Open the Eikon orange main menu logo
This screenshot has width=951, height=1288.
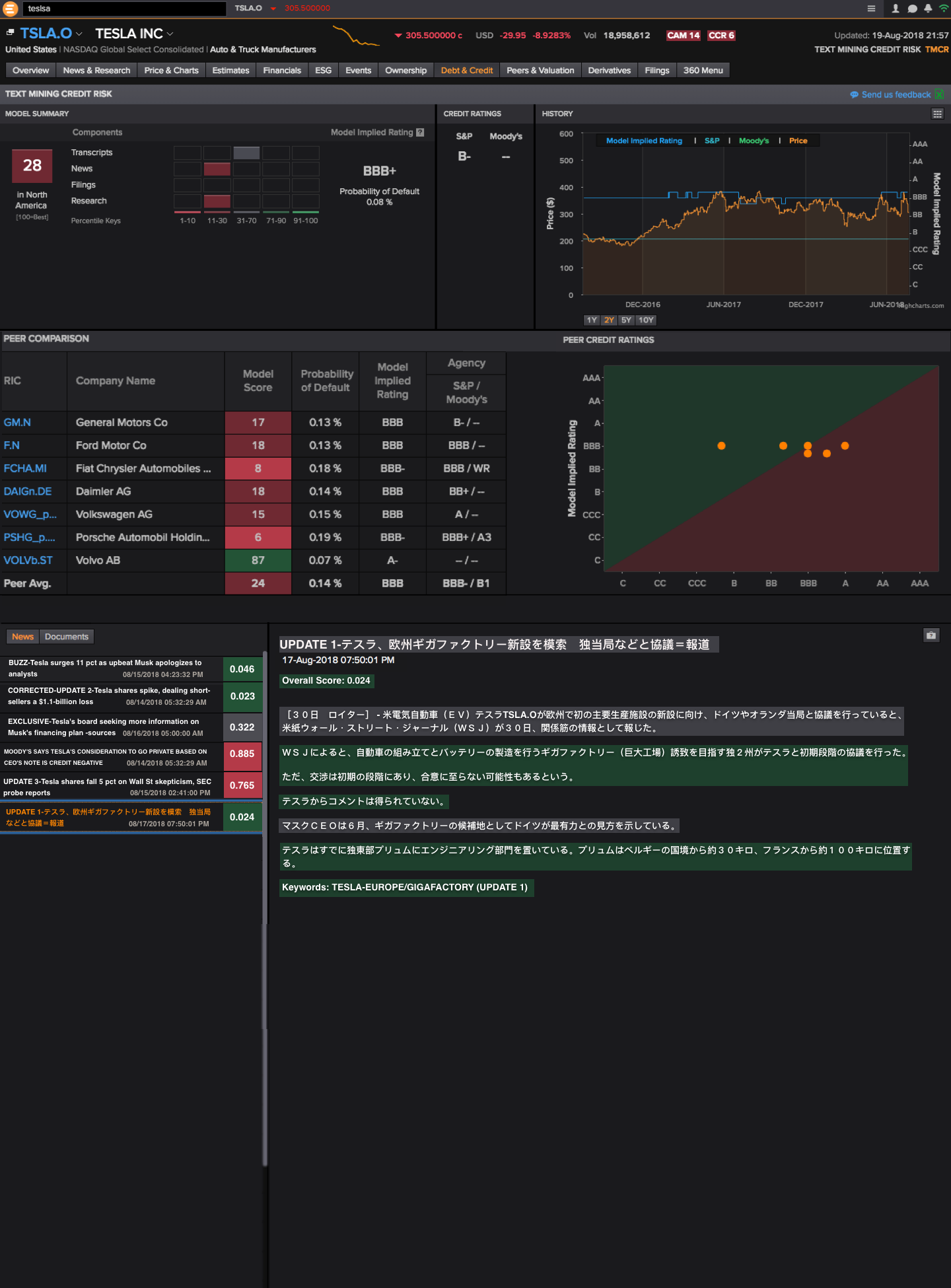point(10,9)
